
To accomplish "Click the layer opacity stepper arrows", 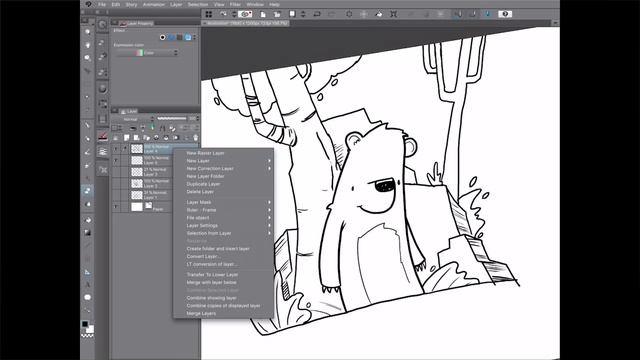I will [x=198, y=119].
